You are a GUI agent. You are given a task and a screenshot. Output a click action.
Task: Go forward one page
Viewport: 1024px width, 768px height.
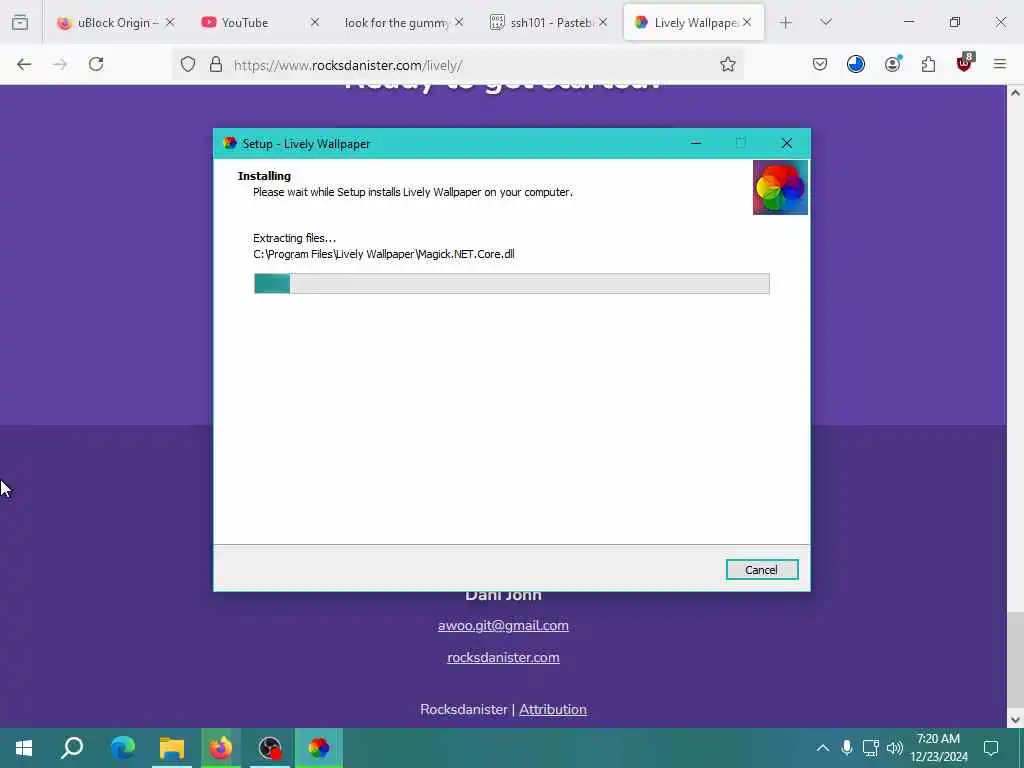[x=60, y=64]
